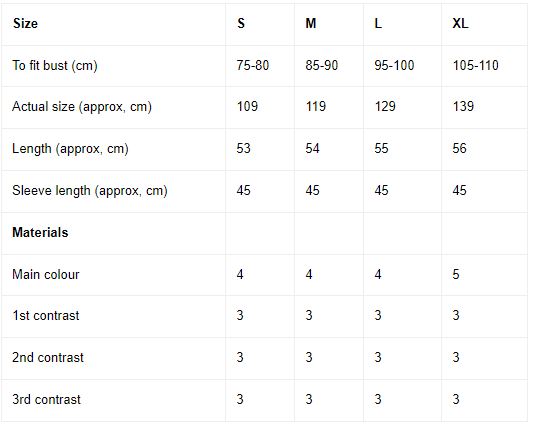Click the XL main colour value 5
Image resolution: width=537 pixels, height=435 pixels.
tap(456, 274)
